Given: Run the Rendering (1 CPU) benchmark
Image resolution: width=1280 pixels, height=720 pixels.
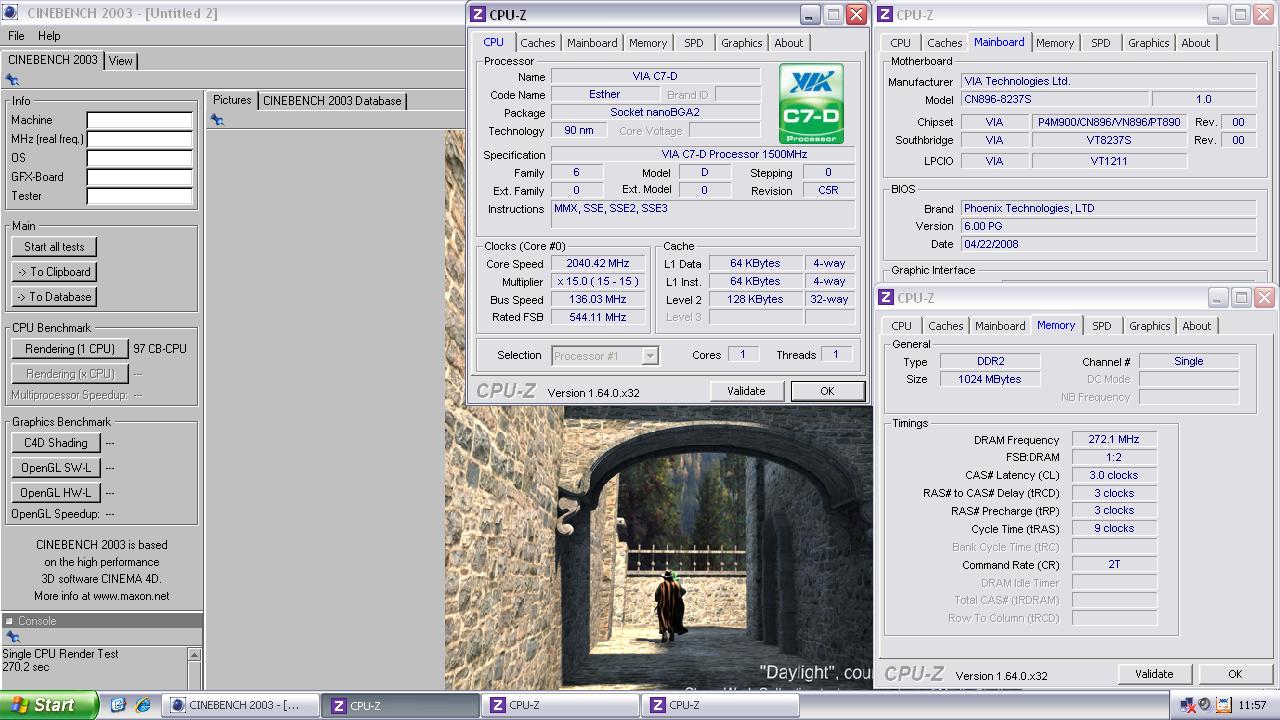Looking at the screenshot, I should tap(70, 349).
